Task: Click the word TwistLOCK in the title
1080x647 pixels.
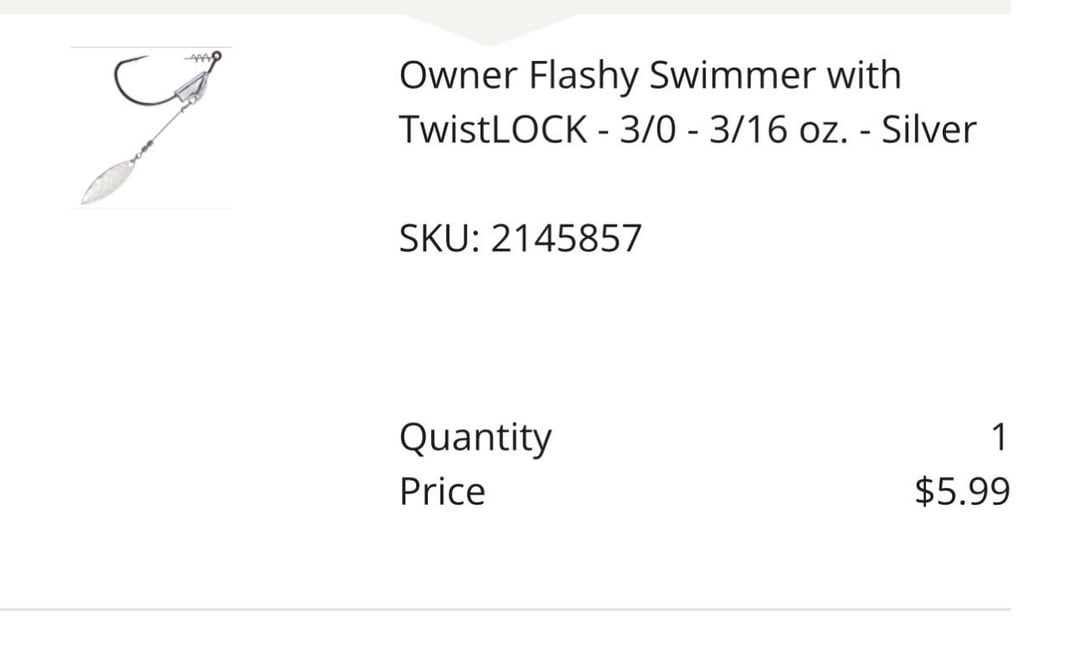Action: (x=492, y=130)
